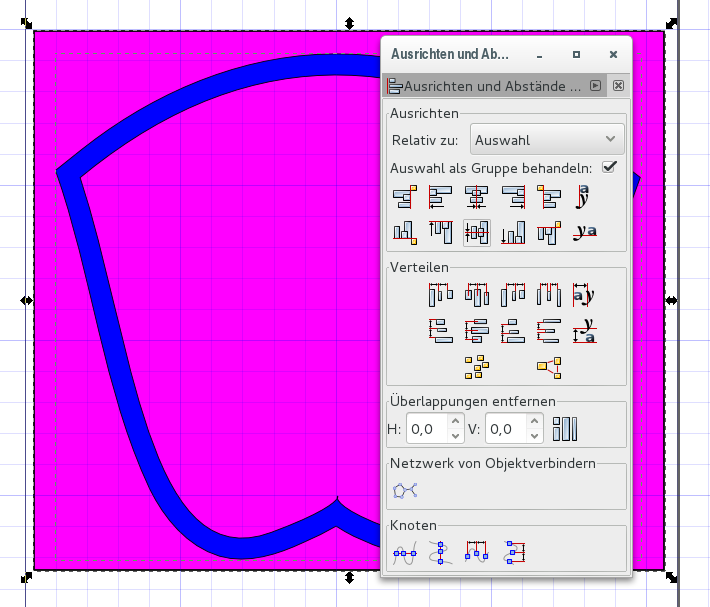Open the 'Relativ zu' Auswahl dropdown

point(547,140)
